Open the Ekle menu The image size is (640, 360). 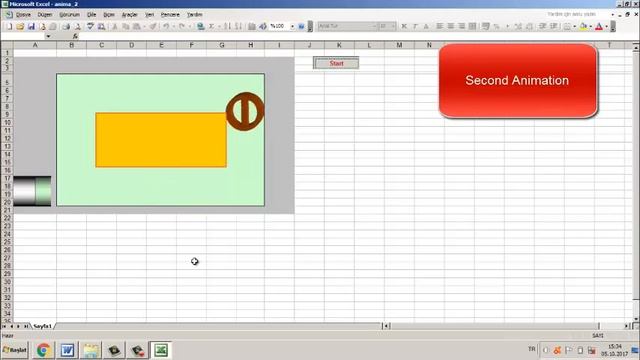click(91, 15)
